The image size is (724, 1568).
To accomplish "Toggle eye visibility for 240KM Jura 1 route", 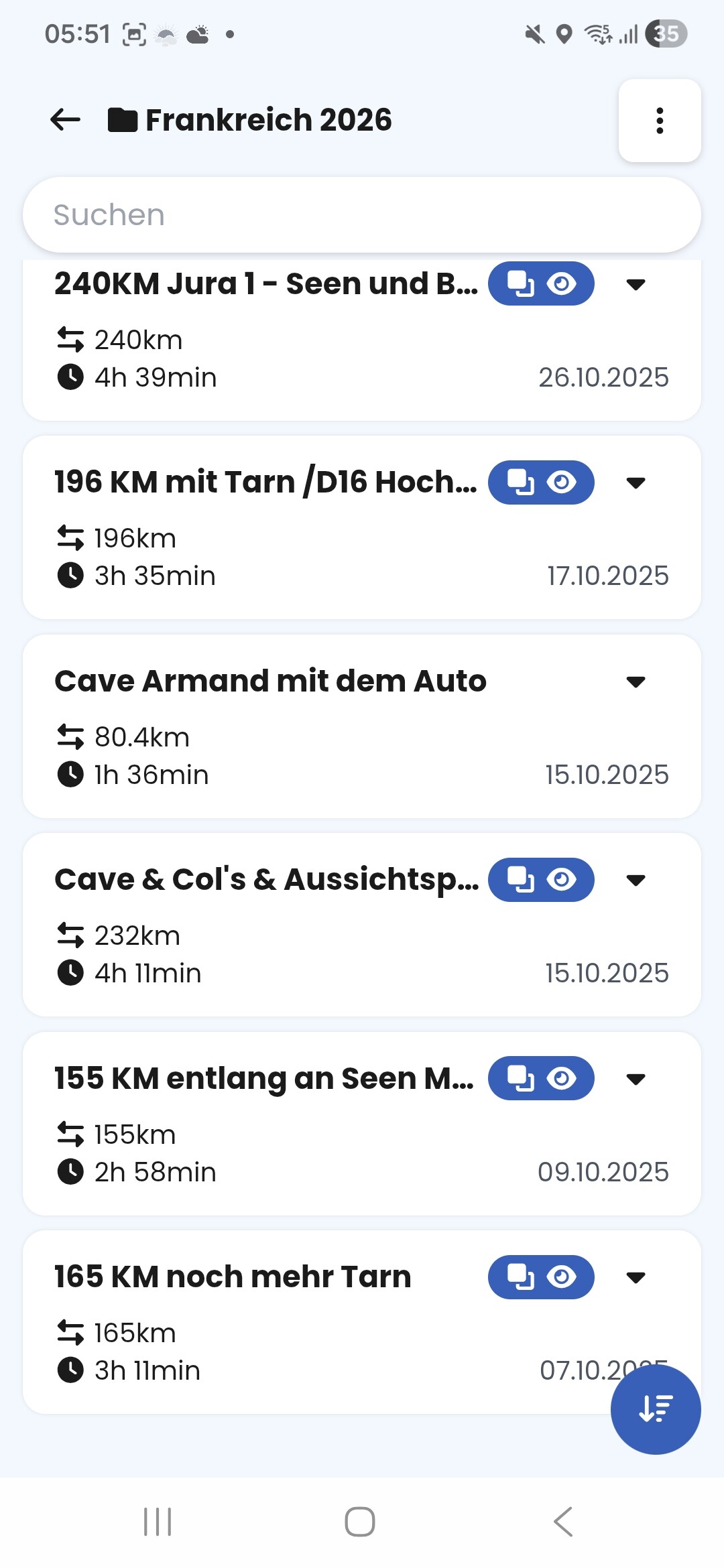I will coord(562,283).
